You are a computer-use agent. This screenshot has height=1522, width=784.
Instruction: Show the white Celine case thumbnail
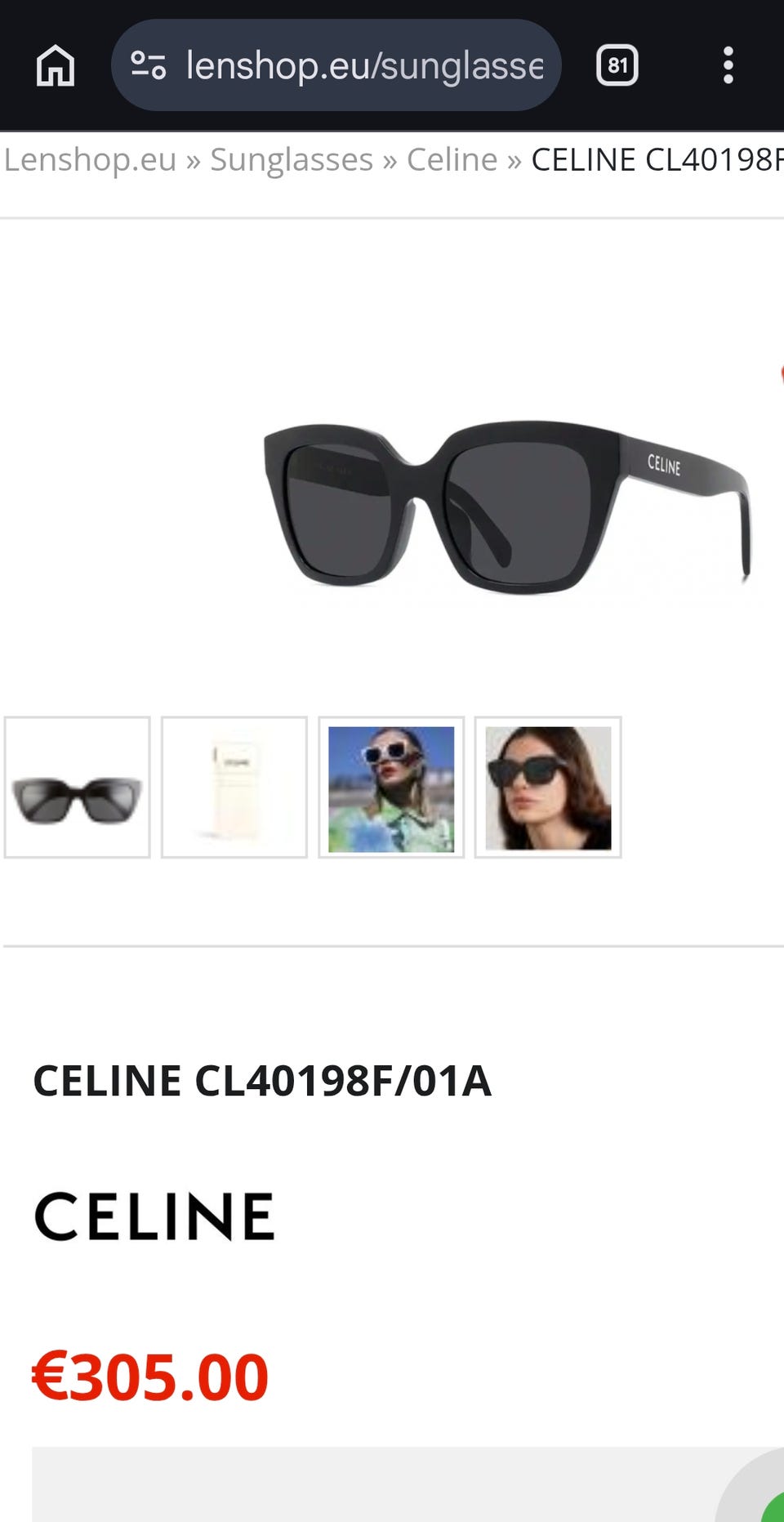click(x=234, y=788)
